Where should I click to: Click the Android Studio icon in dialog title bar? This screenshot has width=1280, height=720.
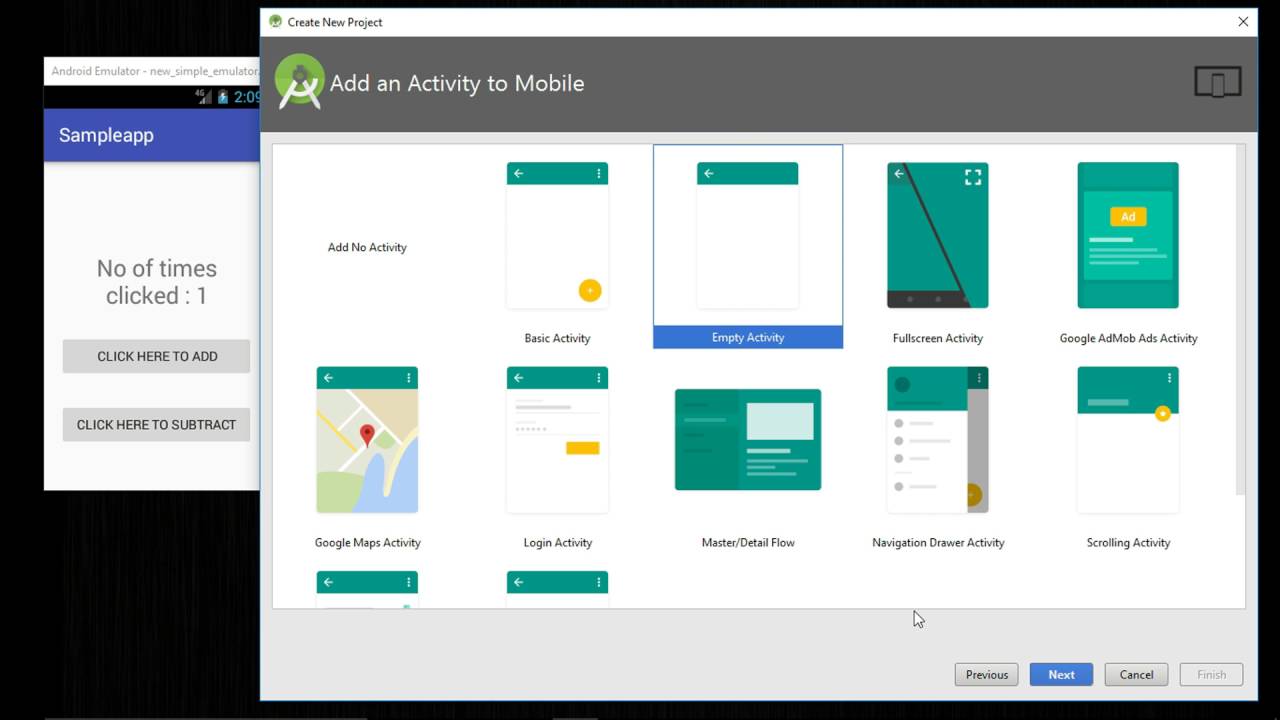(x=275, y=21)
